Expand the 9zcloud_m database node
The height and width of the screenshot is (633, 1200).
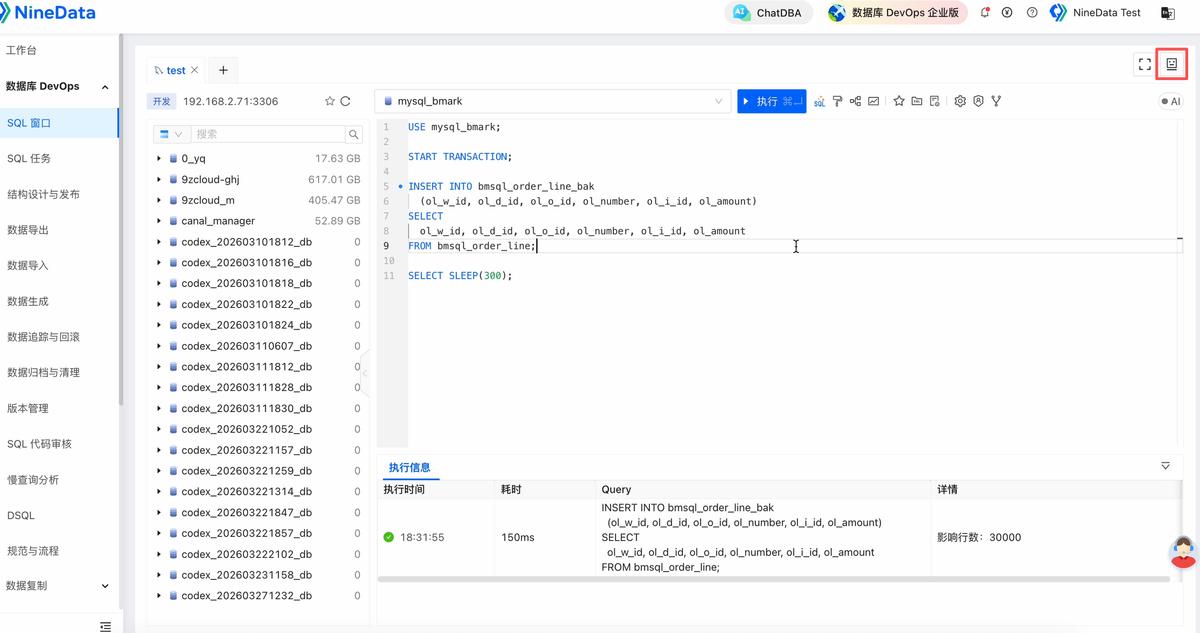coord(159,200)
